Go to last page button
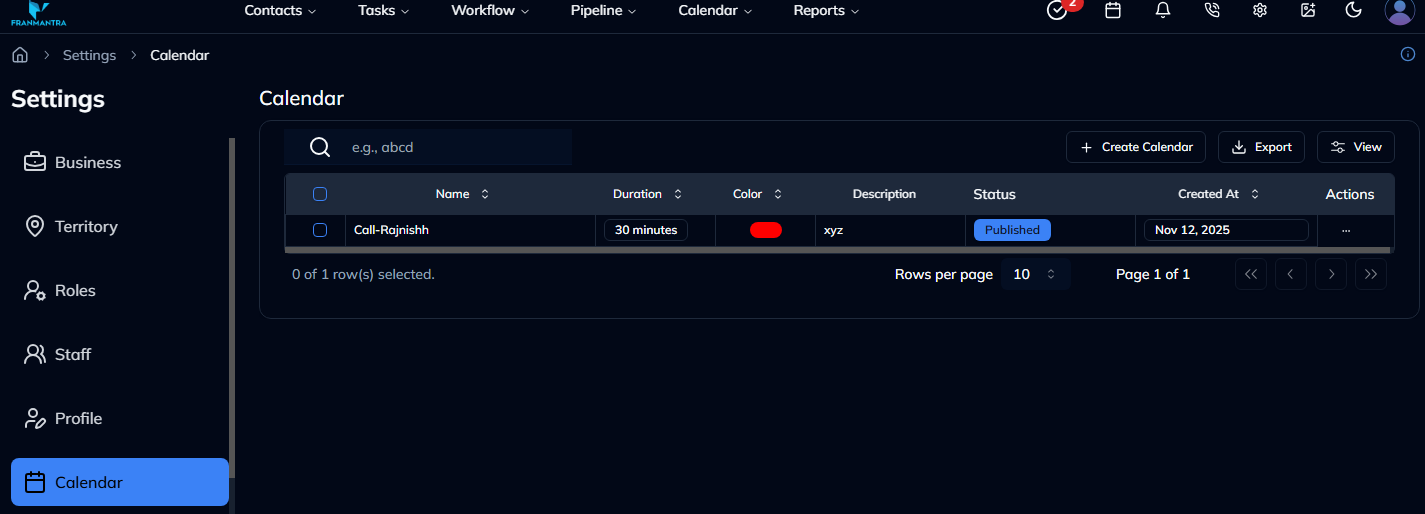The image size is (1425, 514). [x=1371, y=274]
